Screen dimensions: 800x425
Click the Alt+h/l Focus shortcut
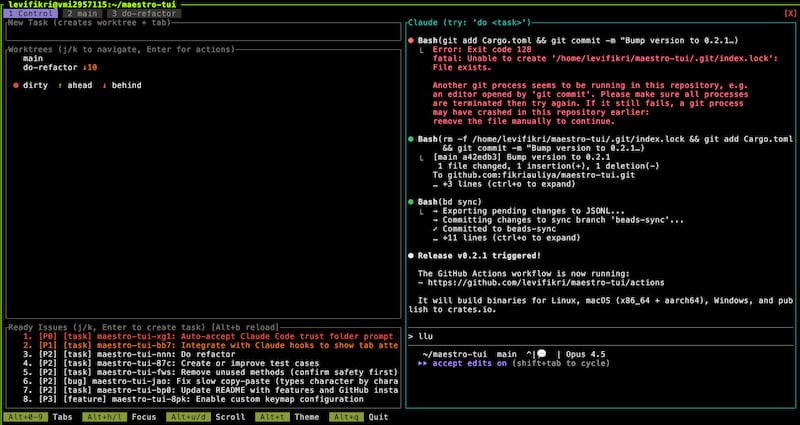119,417
